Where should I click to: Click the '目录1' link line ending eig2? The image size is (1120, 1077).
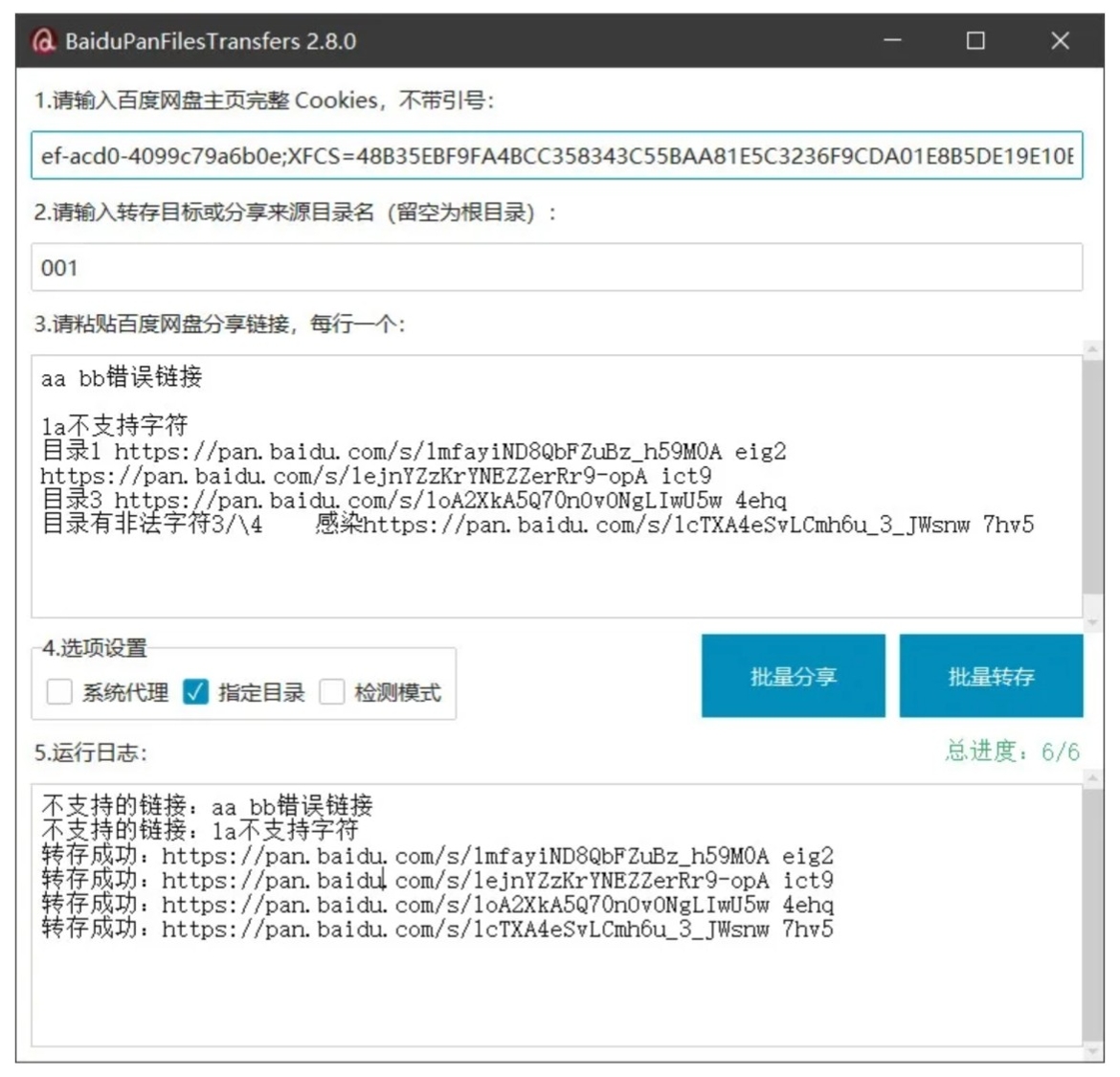(x=414, y=451)
